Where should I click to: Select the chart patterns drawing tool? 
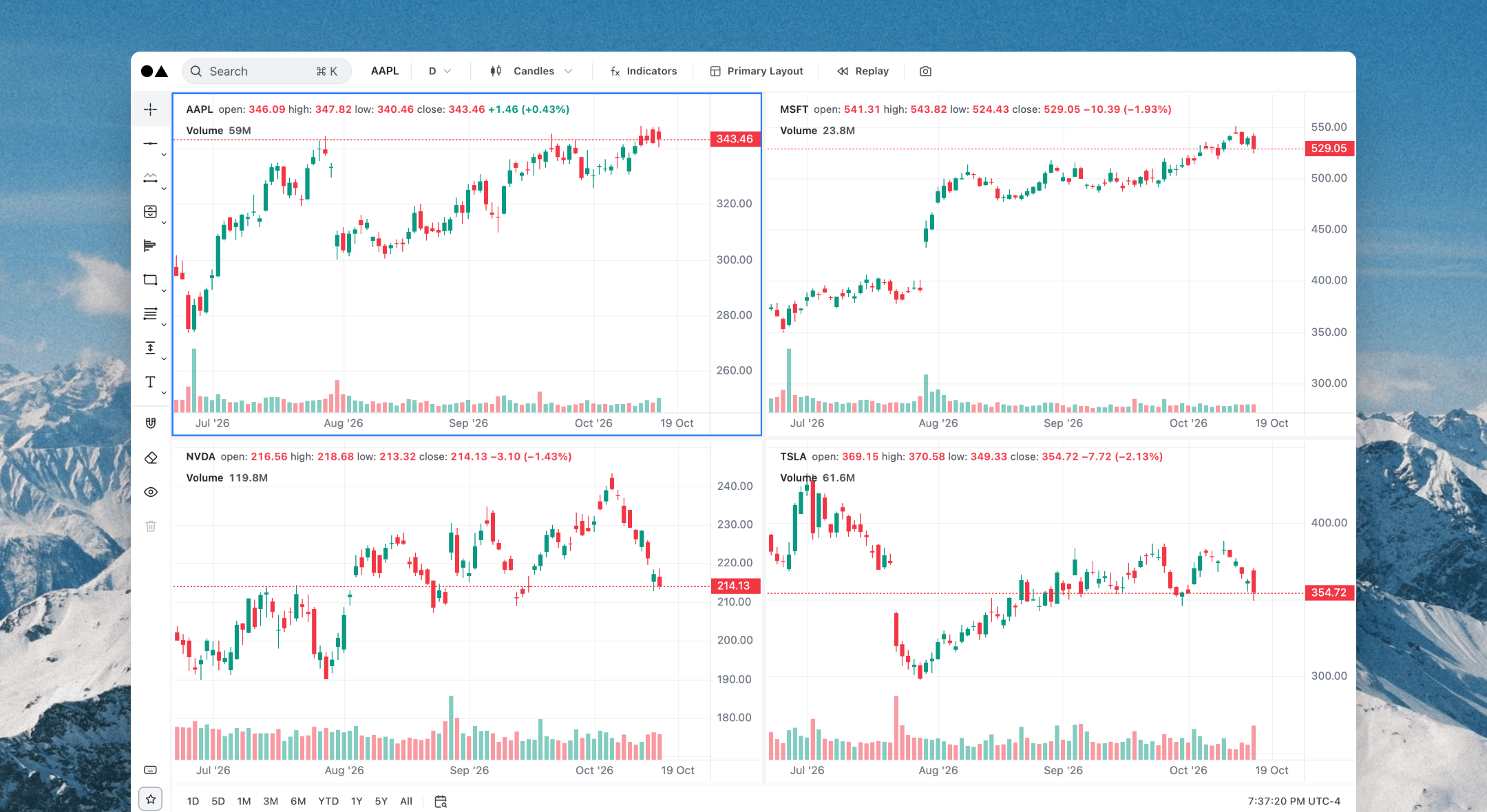150,178
